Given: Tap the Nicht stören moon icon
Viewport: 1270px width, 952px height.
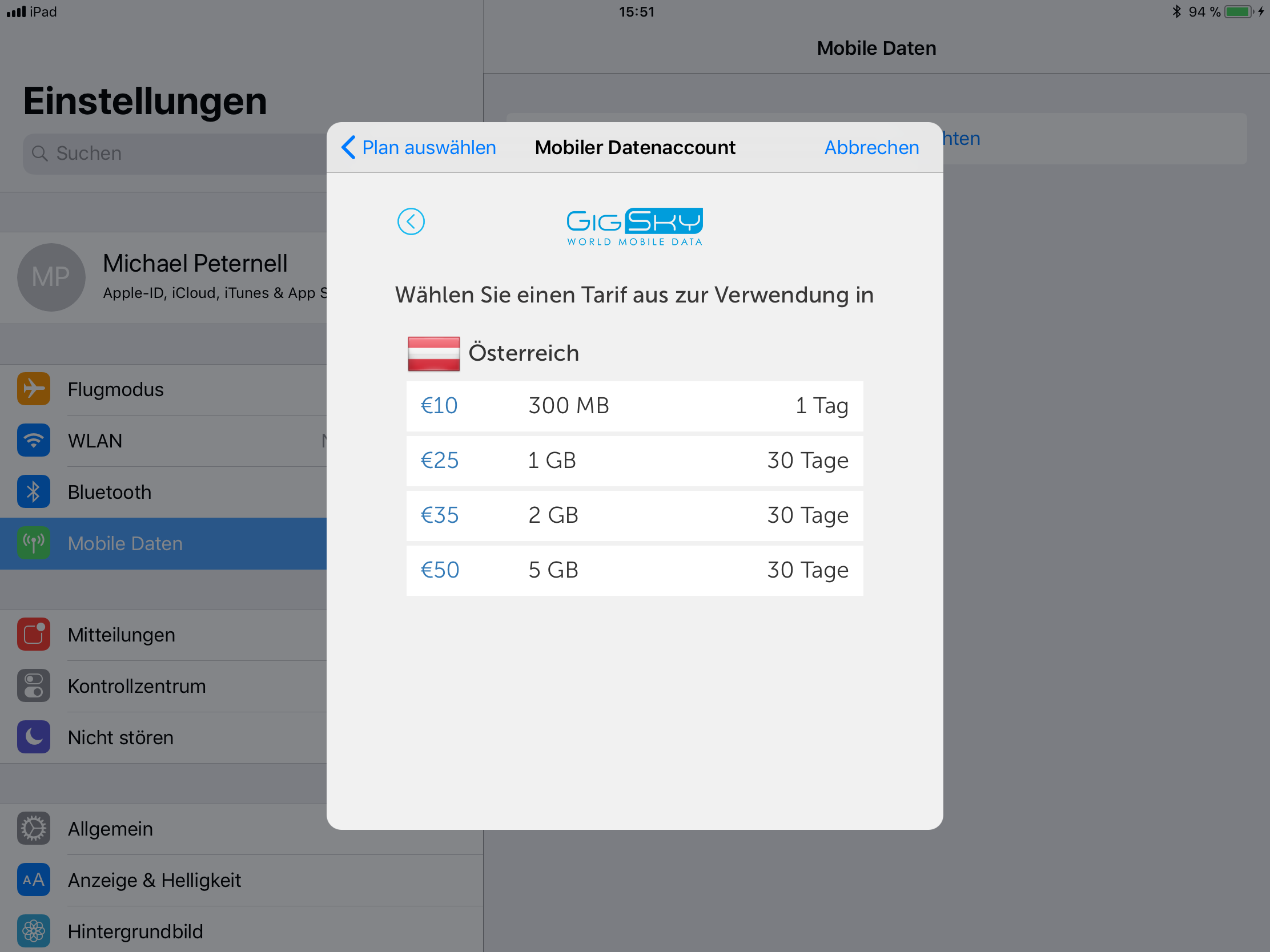Looking at the screenshot, I should click(33, 737).
